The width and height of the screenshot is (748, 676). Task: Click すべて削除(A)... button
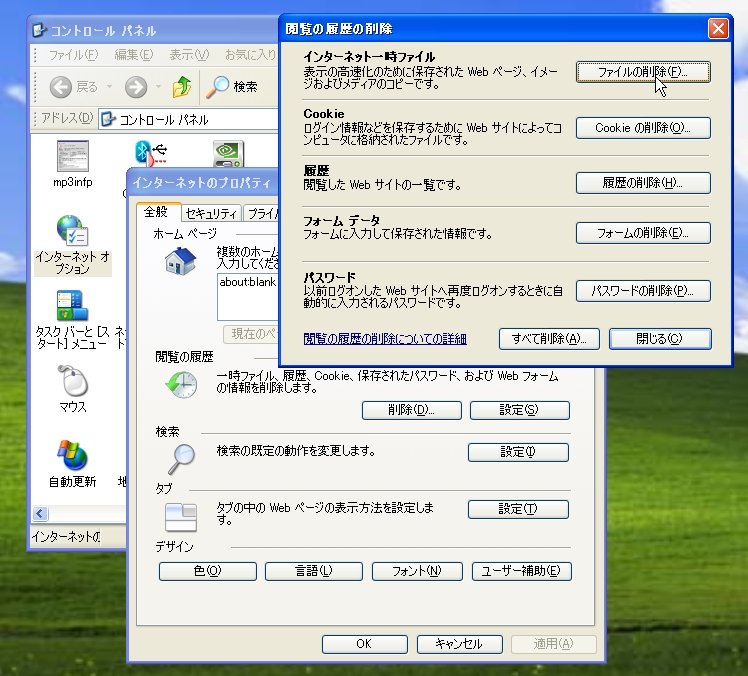(549, 339)
